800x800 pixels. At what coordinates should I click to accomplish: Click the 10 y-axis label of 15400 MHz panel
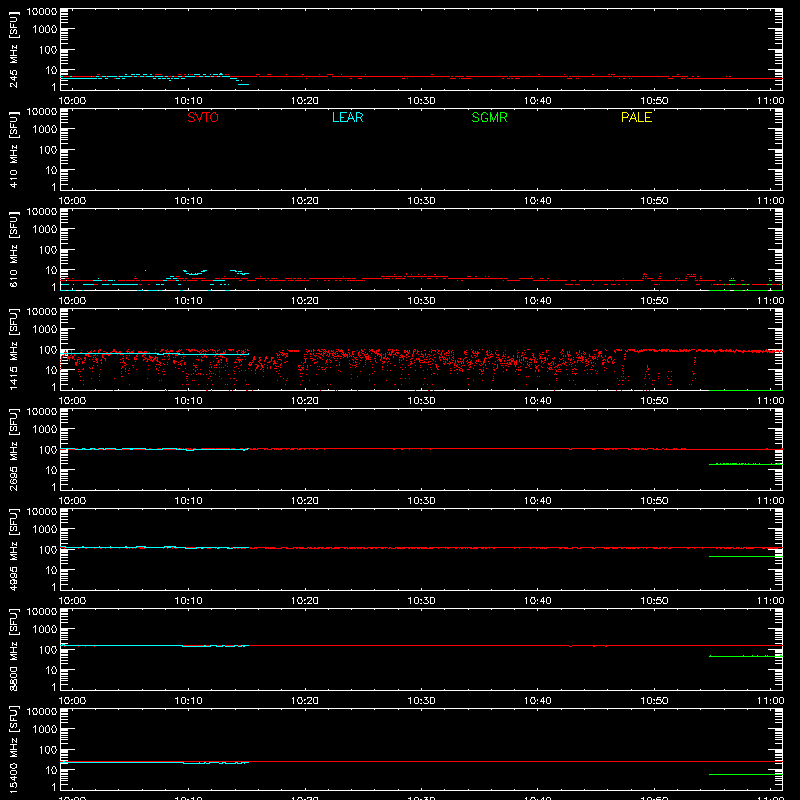(52, 770)
